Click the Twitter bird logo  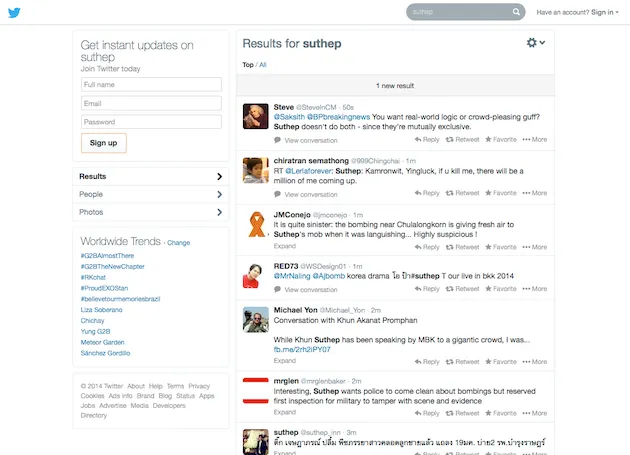(x=14, y=12)
